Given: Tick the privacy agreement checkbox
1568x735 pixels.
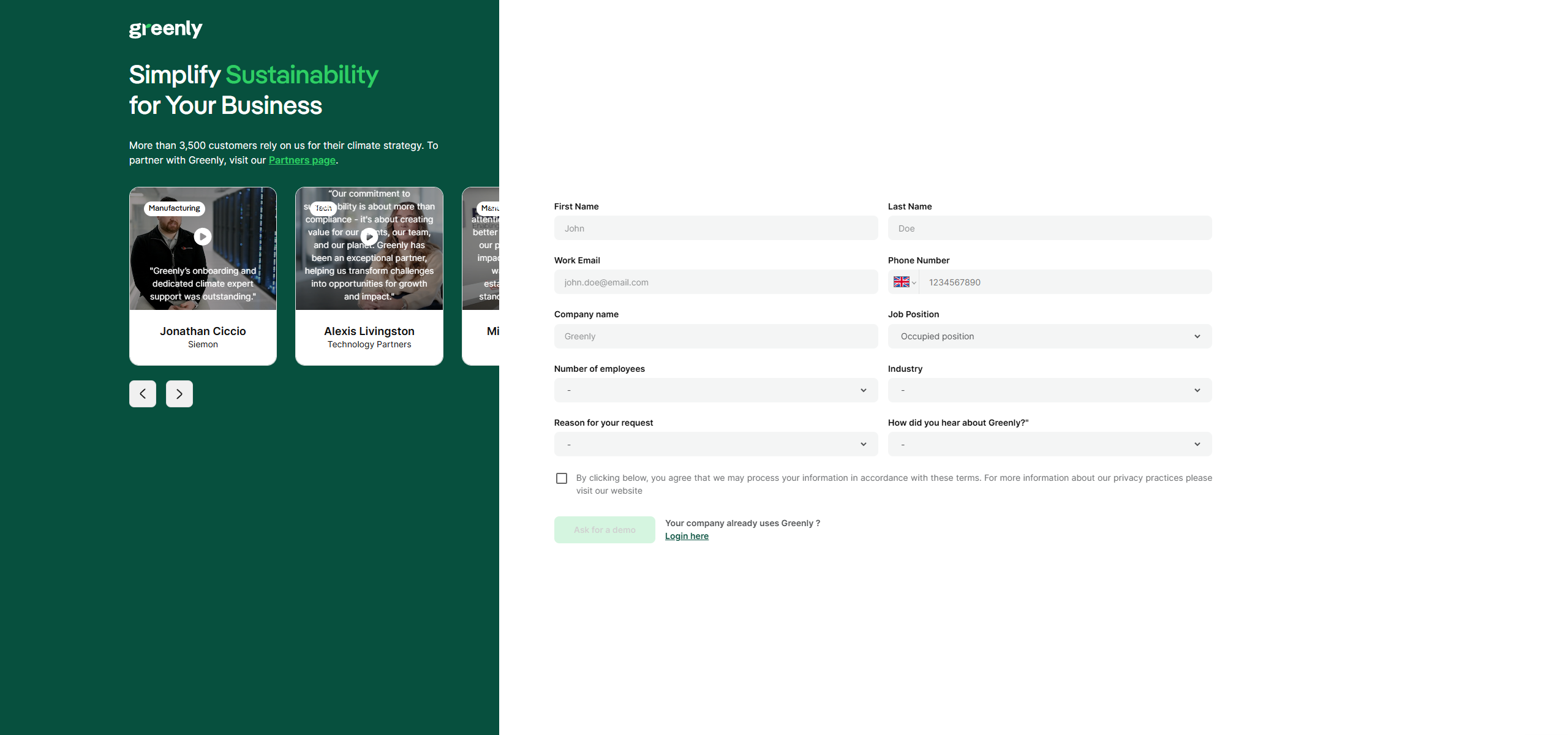Looking at the screenshot, I should [x=562, y=478].
